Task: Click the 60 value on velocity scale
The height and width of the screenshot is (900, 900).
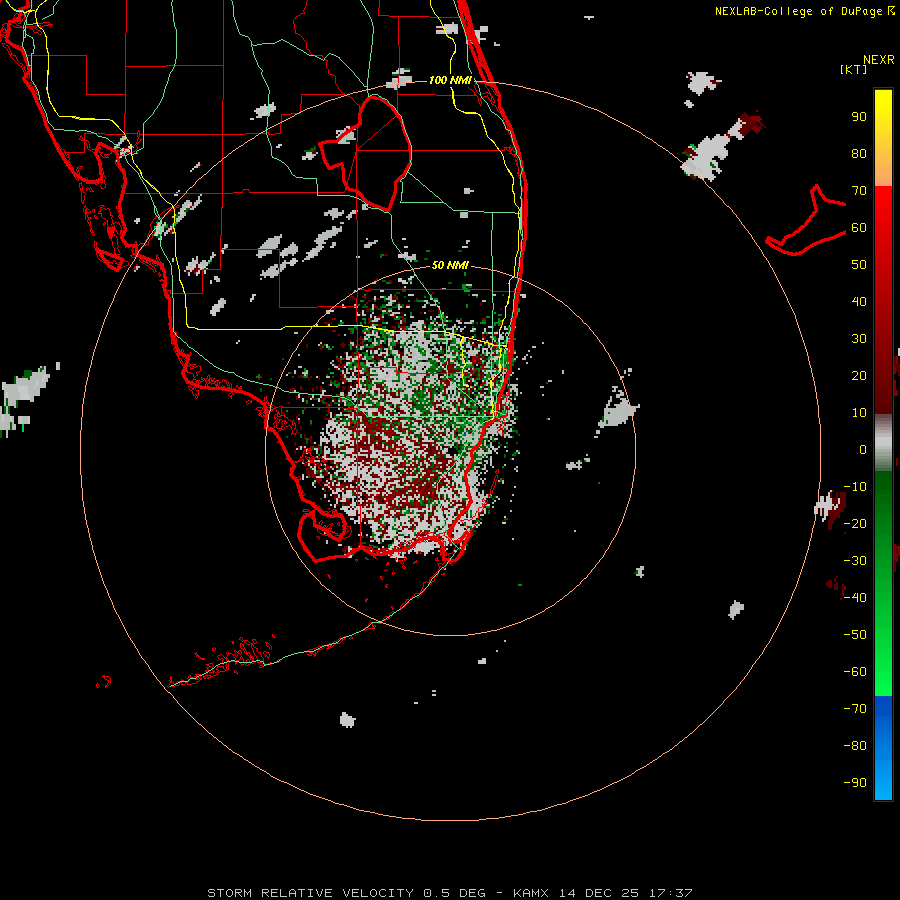Action: (x=859, y=227)
